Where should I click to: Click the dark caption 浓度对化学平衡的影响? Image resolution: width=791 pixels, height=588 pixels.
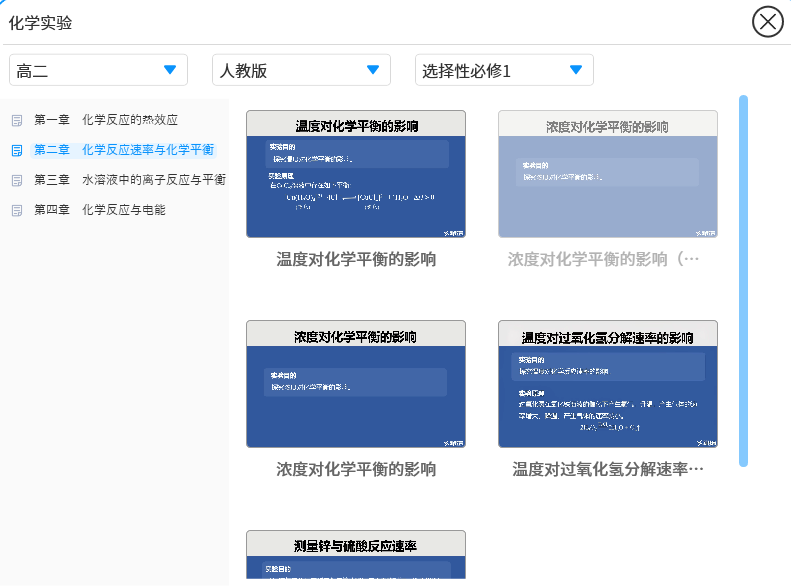(x=356, y=469)
